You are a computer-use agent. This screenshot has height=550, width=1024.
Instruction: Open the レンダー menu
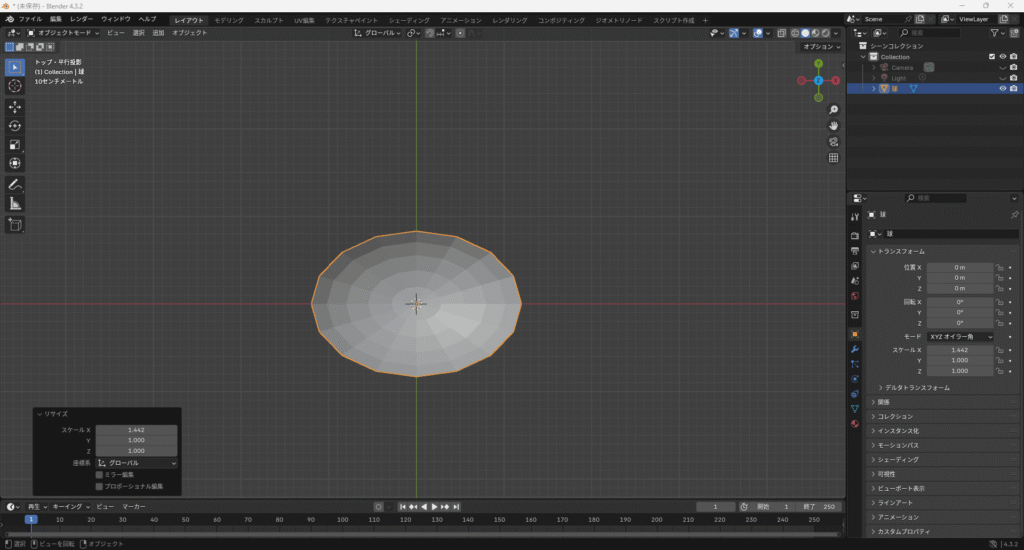(x=82, y=20)
